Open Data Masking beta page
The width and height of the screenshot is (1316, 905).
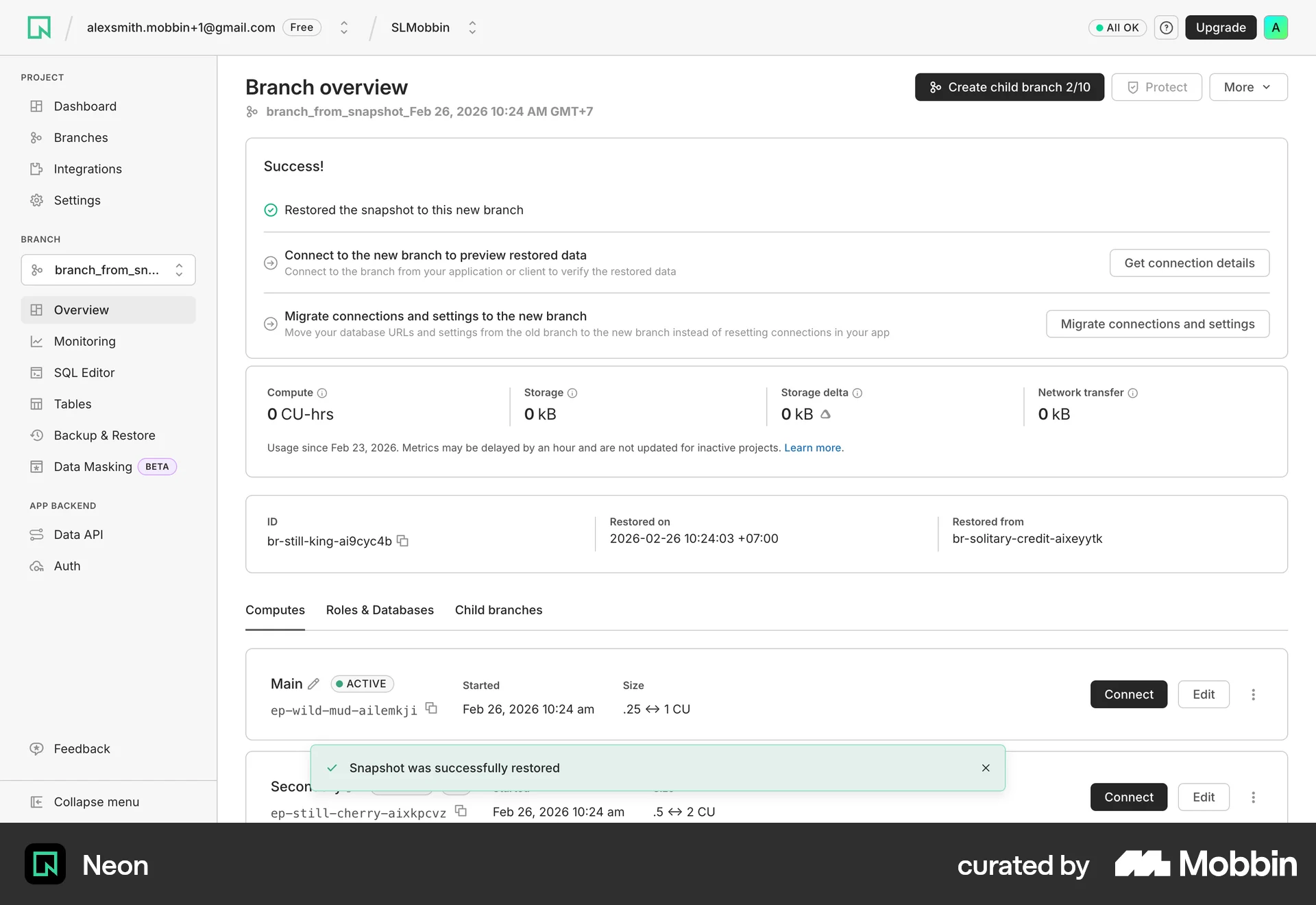(108, 467)
